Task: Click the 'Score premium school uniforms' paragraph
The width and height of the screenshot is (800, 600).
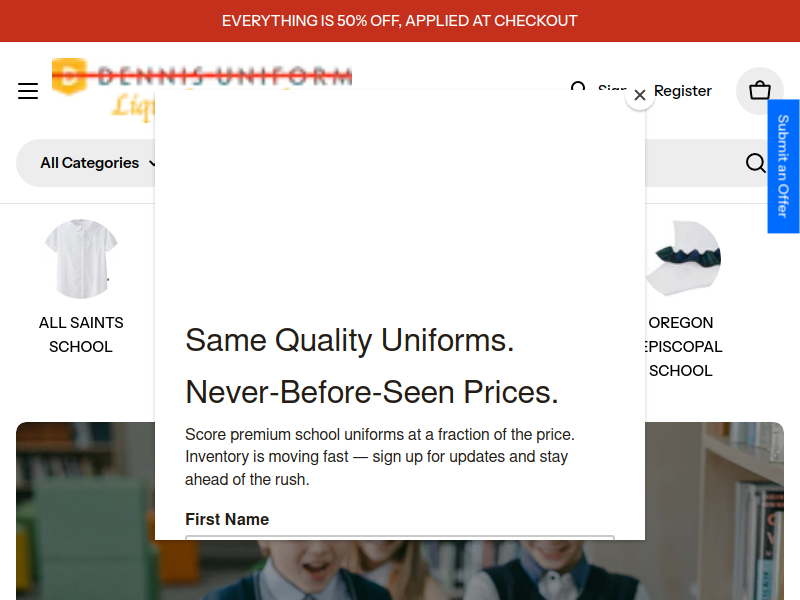Action: tap(380, 457)
